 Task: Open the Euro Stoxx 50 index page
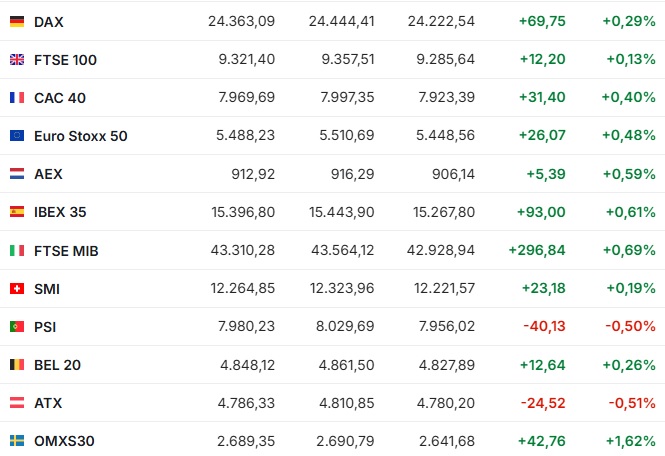tap(81, 136)
